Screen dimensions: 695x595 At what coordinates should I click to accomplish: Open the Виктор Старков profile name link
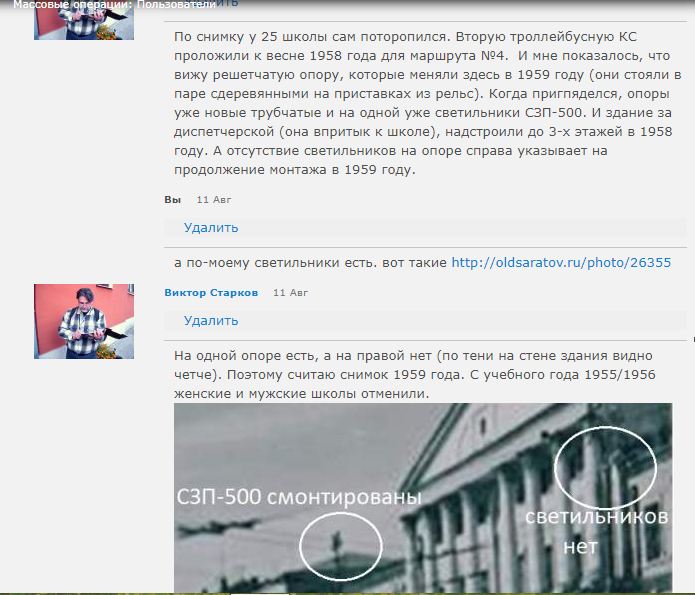(x=211, y=292)
